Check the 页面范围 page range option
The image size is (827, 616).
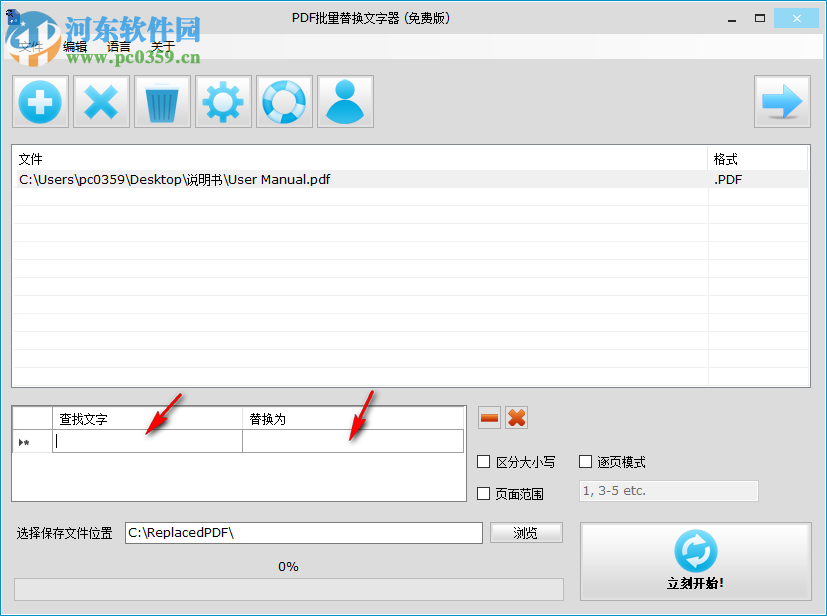tap(484, 492)
